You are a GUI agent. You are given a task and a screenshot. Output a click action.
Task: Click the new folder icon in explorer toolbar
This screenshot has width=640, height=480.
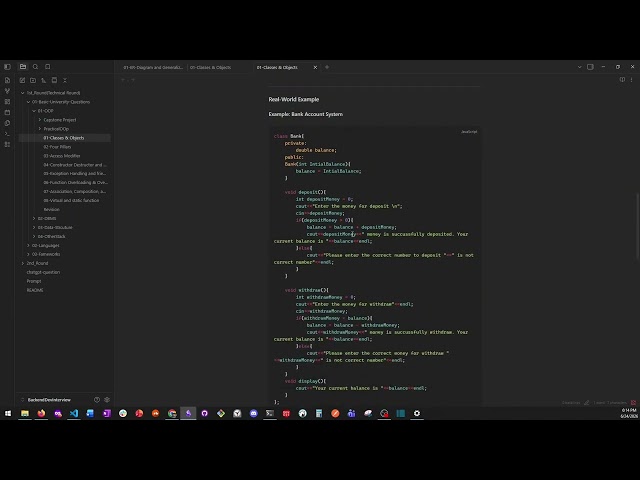pos(33,80)
